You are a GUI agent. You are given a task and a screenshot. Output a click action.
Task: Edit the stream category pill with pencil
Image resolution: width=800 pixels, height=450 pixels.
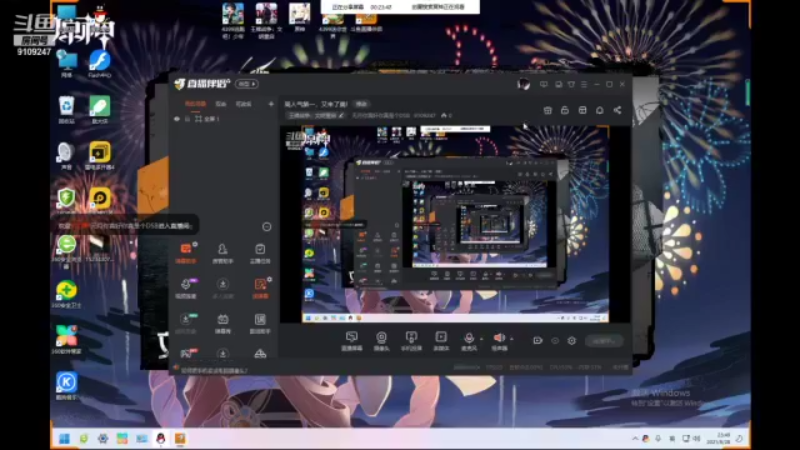(x=316, y=116)
